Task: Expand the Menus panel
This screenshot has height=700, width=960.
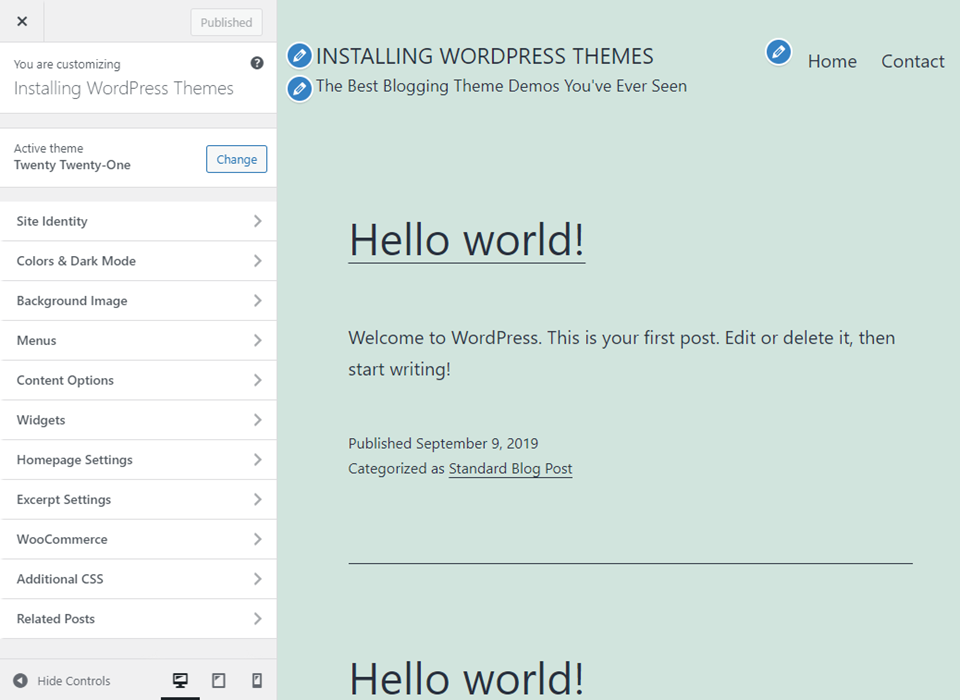Action: 138,340
